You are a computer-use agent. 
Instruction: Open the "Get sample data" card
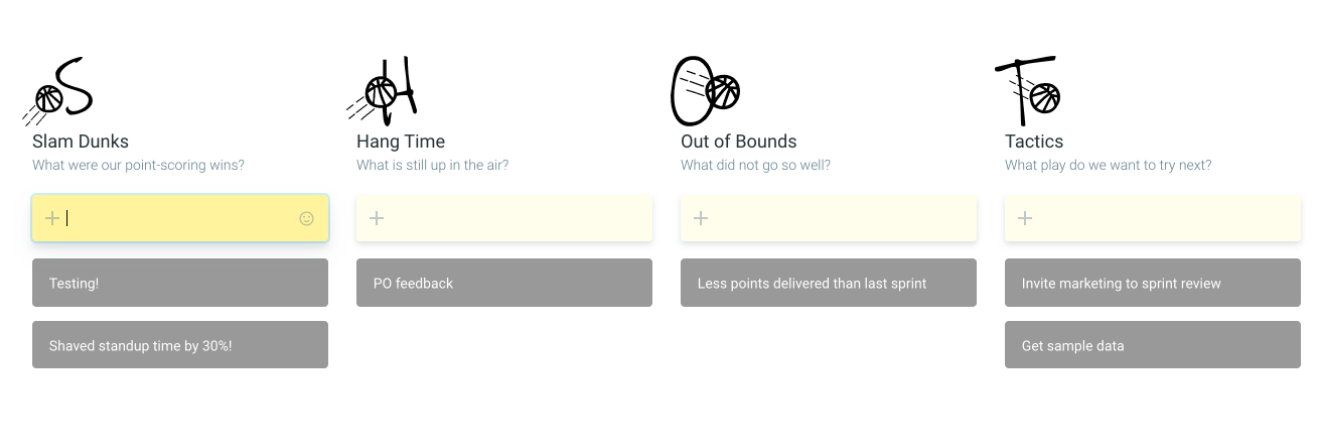[1152, 345]
